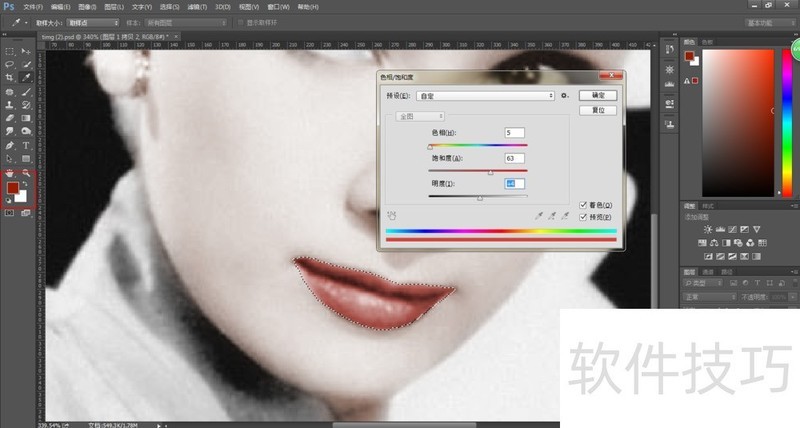The width and height of the screenshot is (800, 428).
Task: Toggle the 预览 (Preview) checkbox
Action: pos(584,216)
